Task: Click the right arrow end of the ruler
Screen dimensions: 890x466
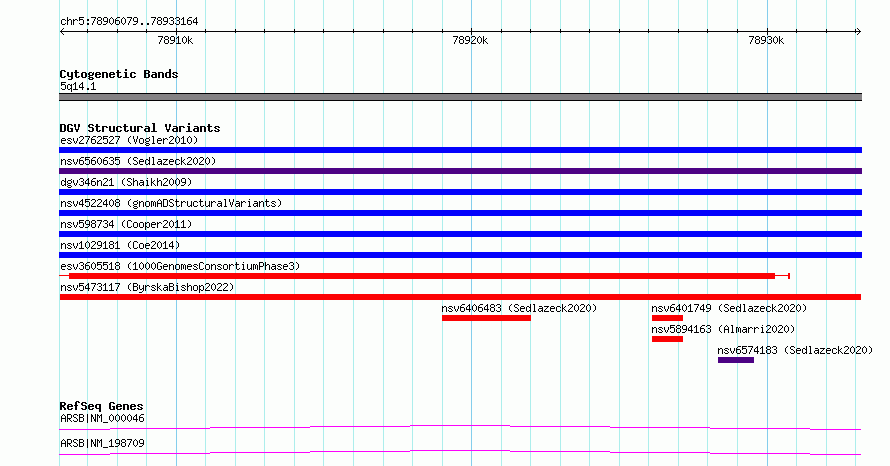Action: click(x=858, y=32)
